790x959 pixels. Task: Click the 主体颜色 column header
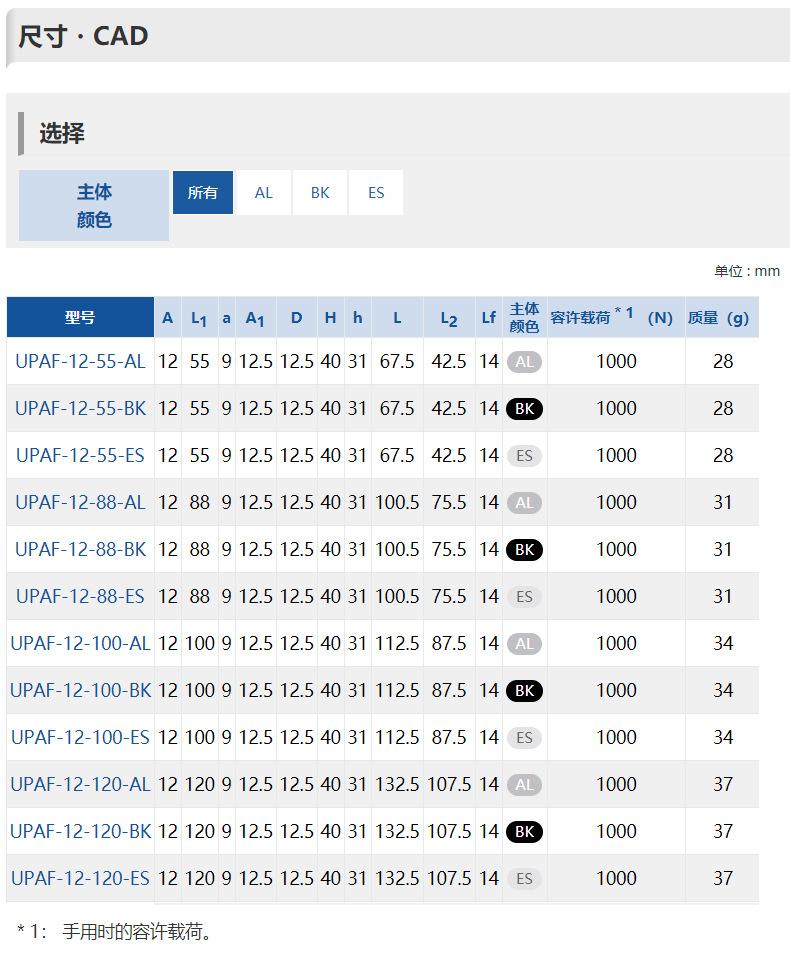coord(524,317)
